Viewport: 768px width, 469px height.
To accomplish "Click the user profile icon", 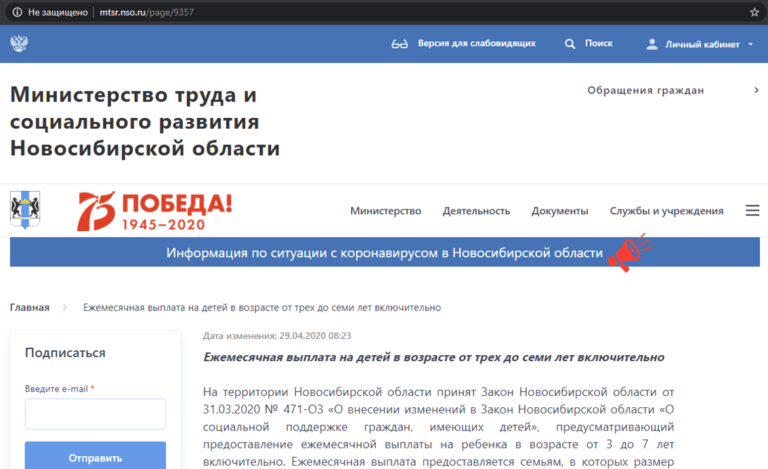I will tap(652, 45).
